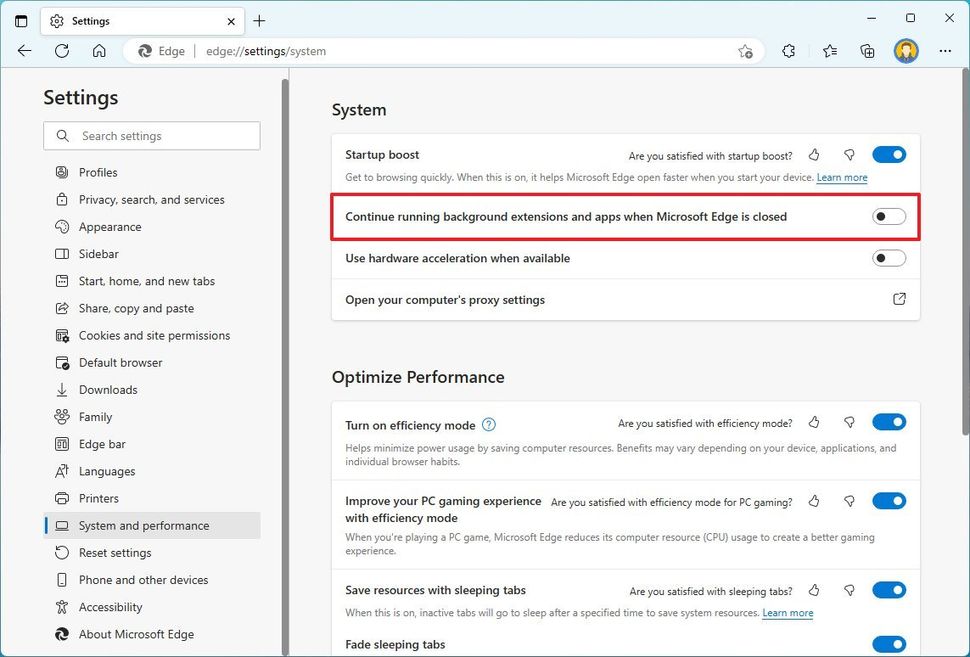Select the Printers settings icon
The height and width of the screenshot is (657, 970).
[x=62, y=498]
